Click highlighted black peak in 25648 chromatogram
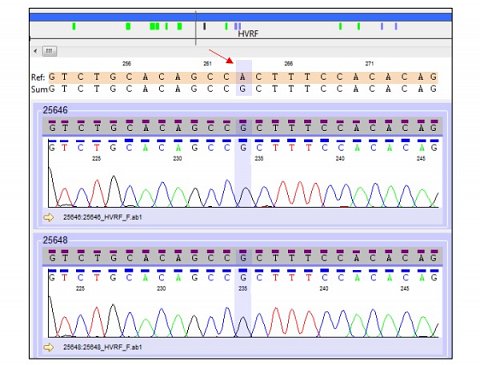The width and height of the screenshot is (480, 365). pos(244,327)
